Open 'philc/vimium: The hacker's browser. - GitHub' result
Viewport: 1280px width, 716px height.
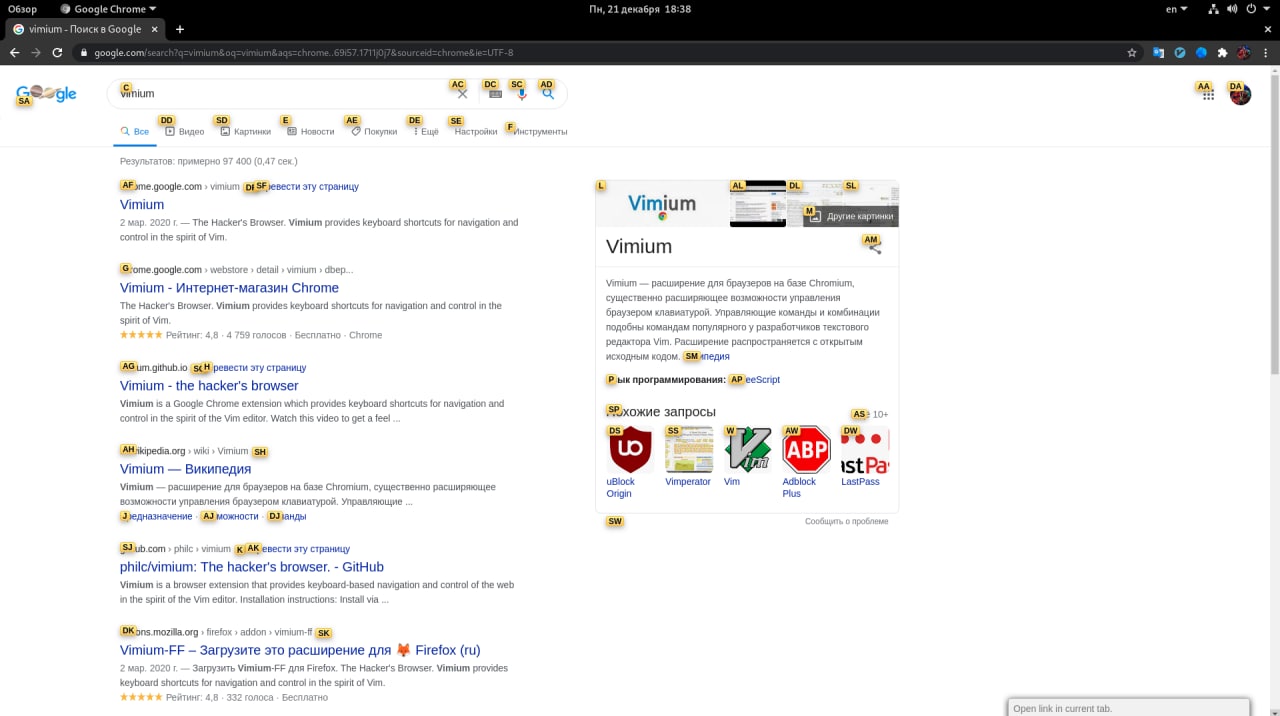252,567
